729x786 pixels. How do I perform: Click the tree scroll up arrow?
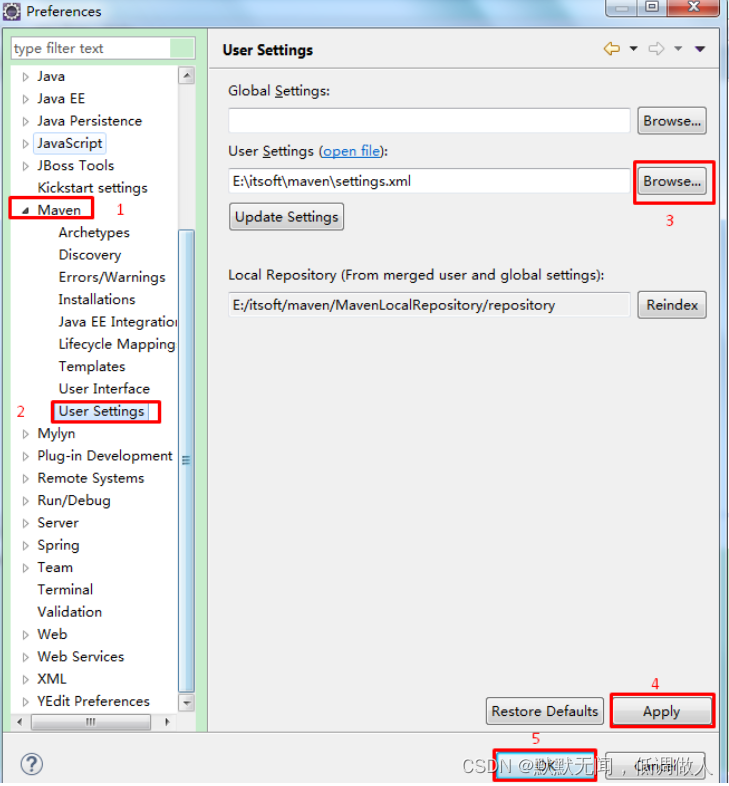coord(187,76)
